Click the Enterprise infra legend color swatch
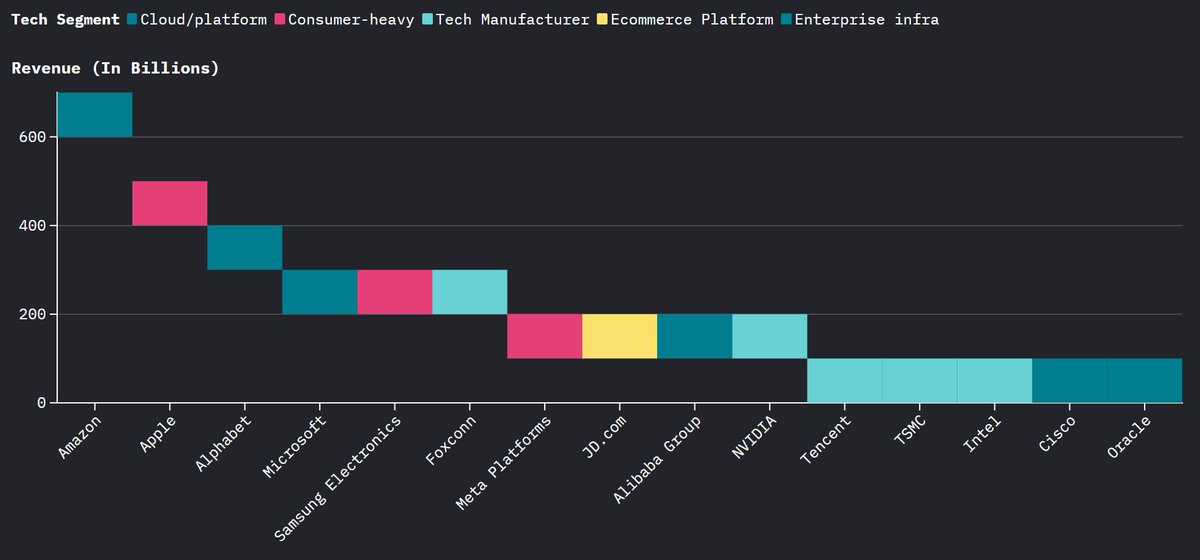This screenshot has width=1200, height=560. 785,19
